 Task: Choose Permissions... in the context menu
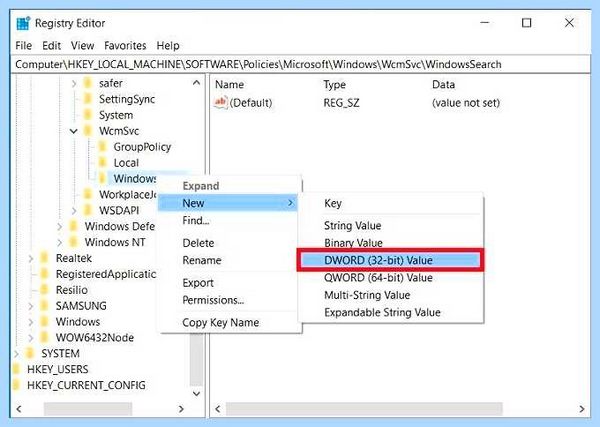[x=228, y=300]
